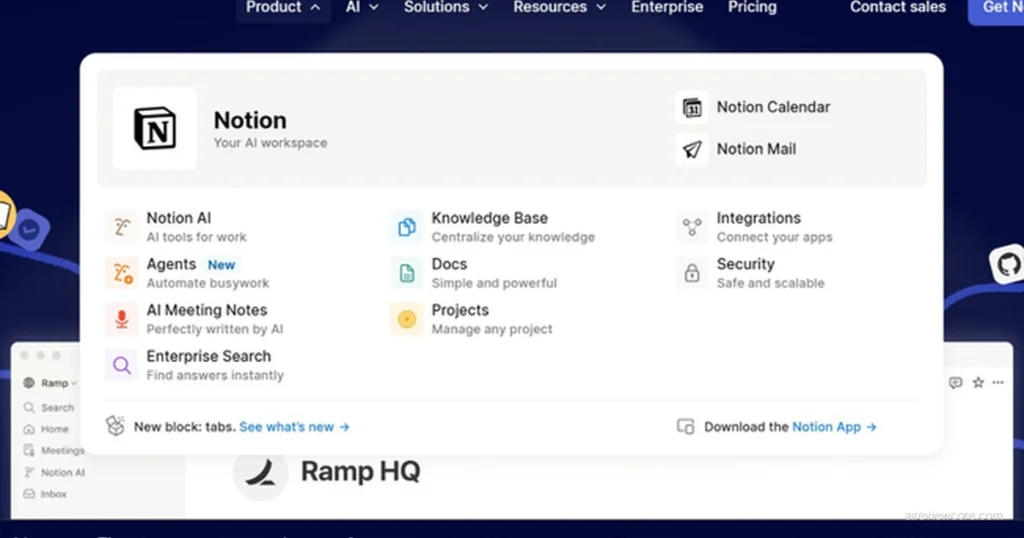Open Notion AI 'AI tools for work'
The height and width of the screenshot is (538, 1024).
coord(197,227)
